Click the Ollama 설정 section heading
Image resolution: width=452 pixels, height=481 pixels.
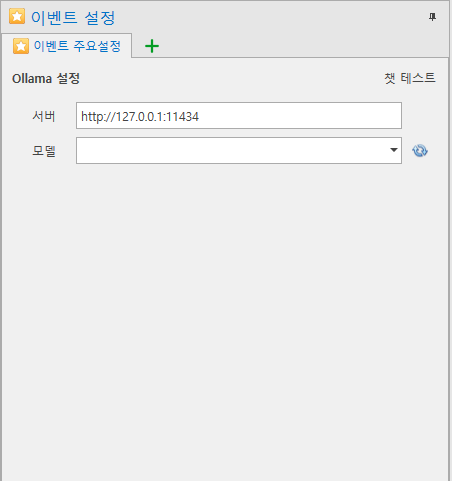coord(46,79)
